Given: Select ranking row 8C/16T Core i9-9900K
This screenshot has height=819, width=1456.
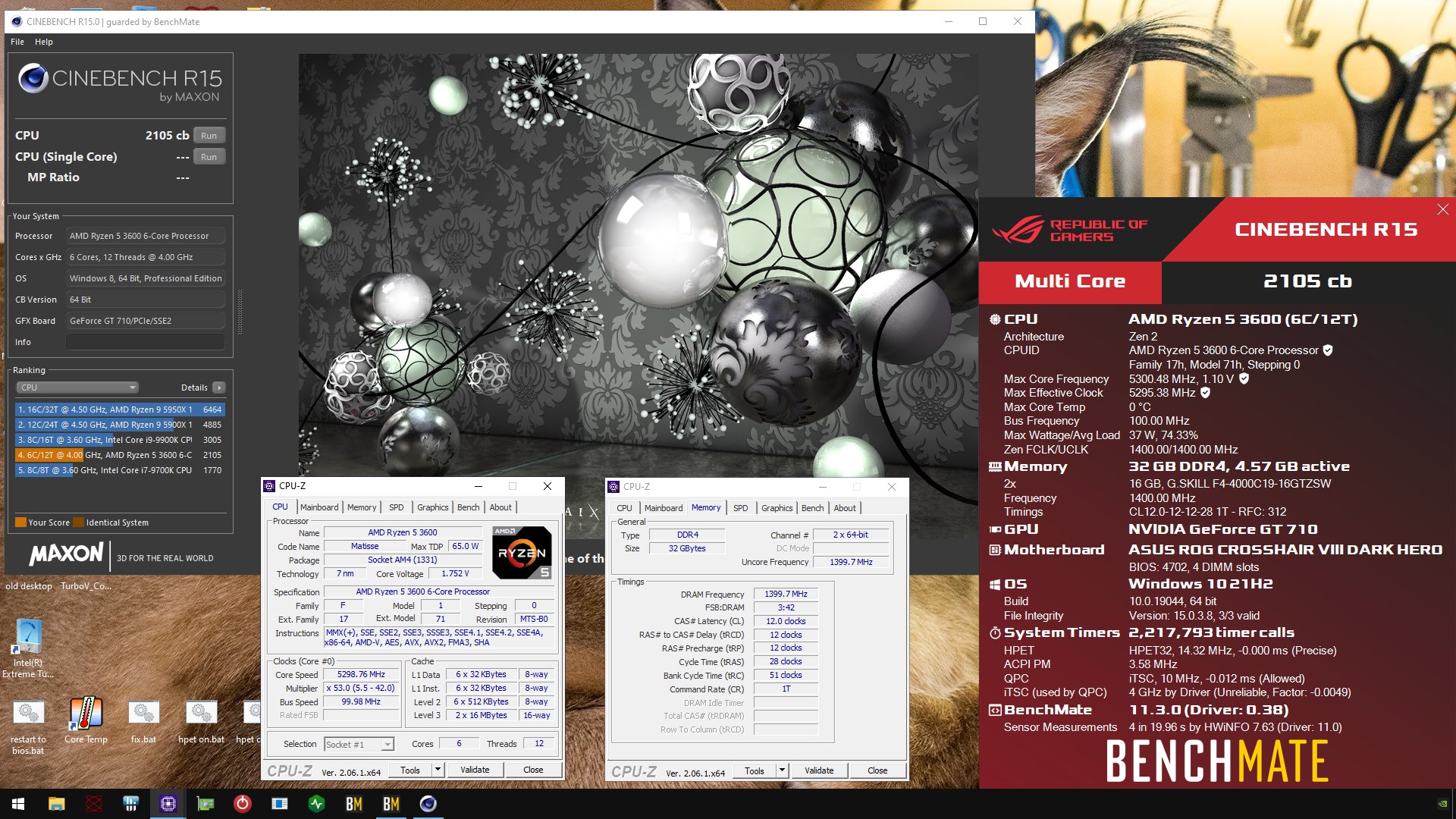Looking at the screenshot, I should click(120, 440).
